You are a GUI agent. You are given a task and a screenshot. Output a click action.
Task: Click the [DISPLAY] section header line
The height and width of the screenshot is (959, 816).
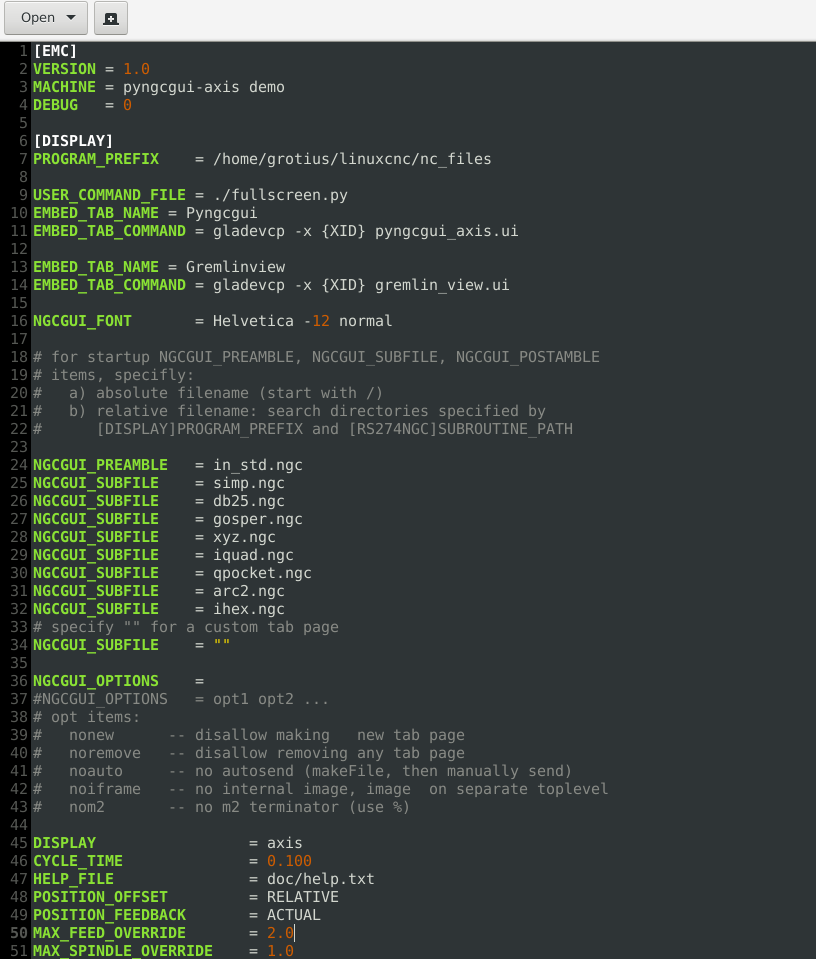[73, 141]
